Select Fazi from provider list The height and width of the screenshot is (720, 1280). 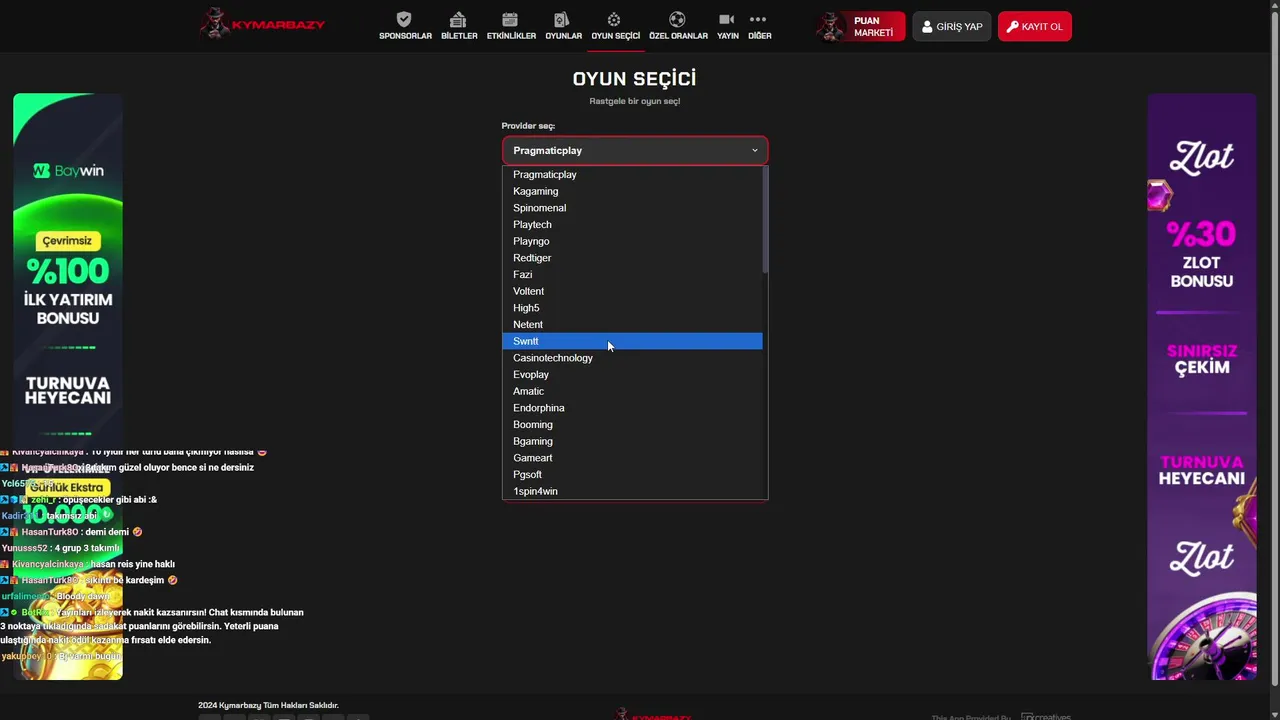click(x=632, y=274)
